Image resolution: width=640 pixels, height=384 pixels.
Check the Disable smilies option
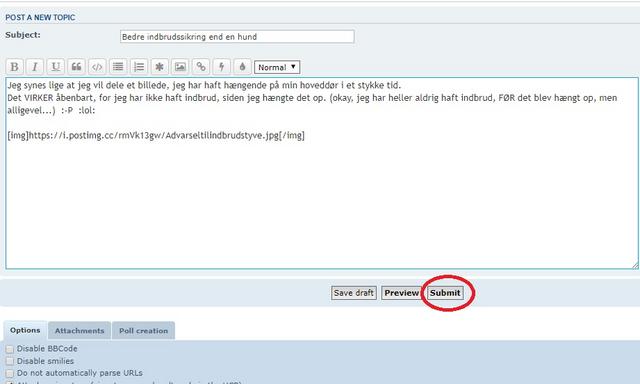(x=10, y=362)
